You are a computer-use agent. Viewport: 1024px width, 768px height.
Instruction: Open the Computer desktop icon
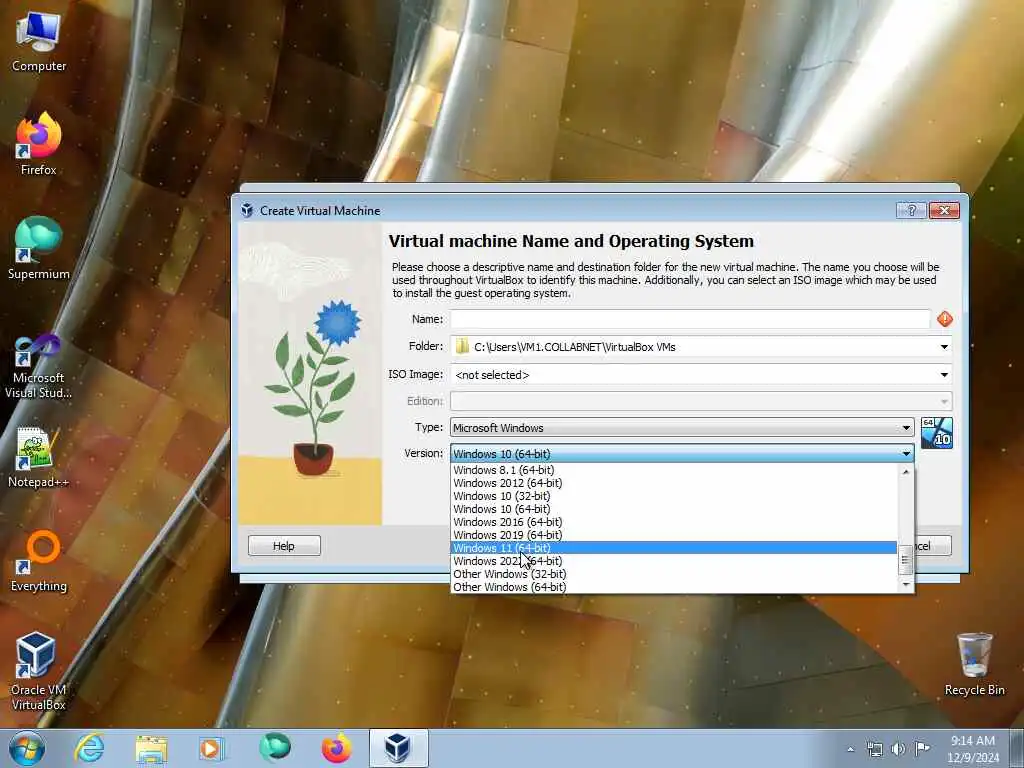pos(39,42)
